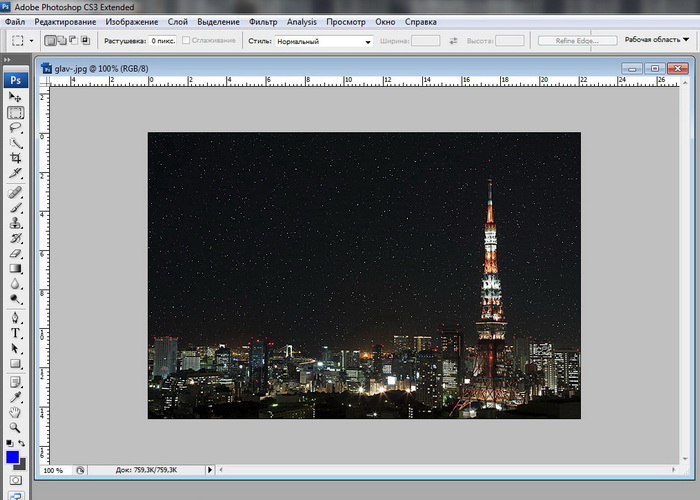Click the blue foreground color swatch
The width and height of the screenshot is (700, 500).
click(x=12, y=457)
